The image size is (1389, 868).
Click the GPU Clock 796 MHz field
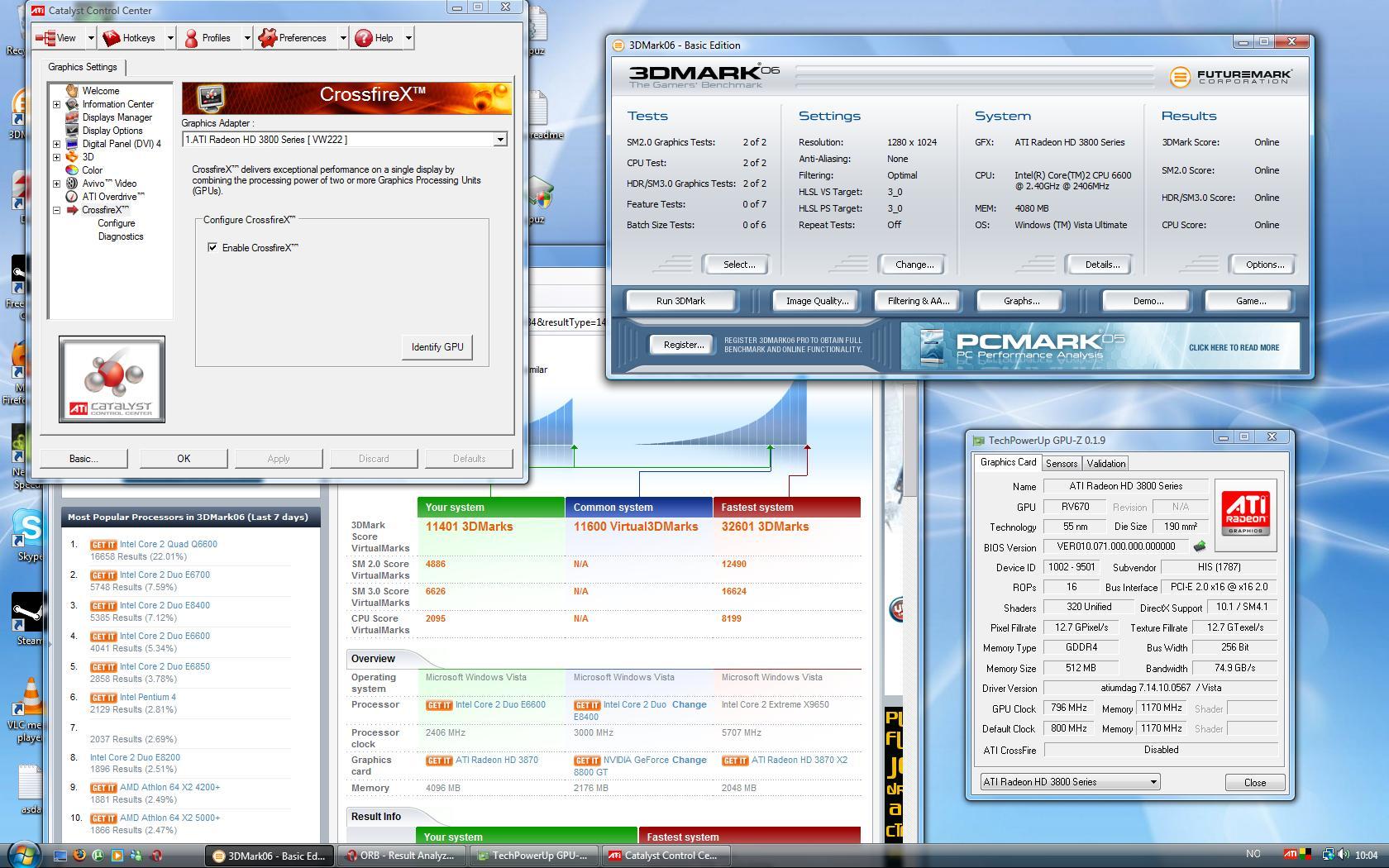click(x=1068, y=708)
